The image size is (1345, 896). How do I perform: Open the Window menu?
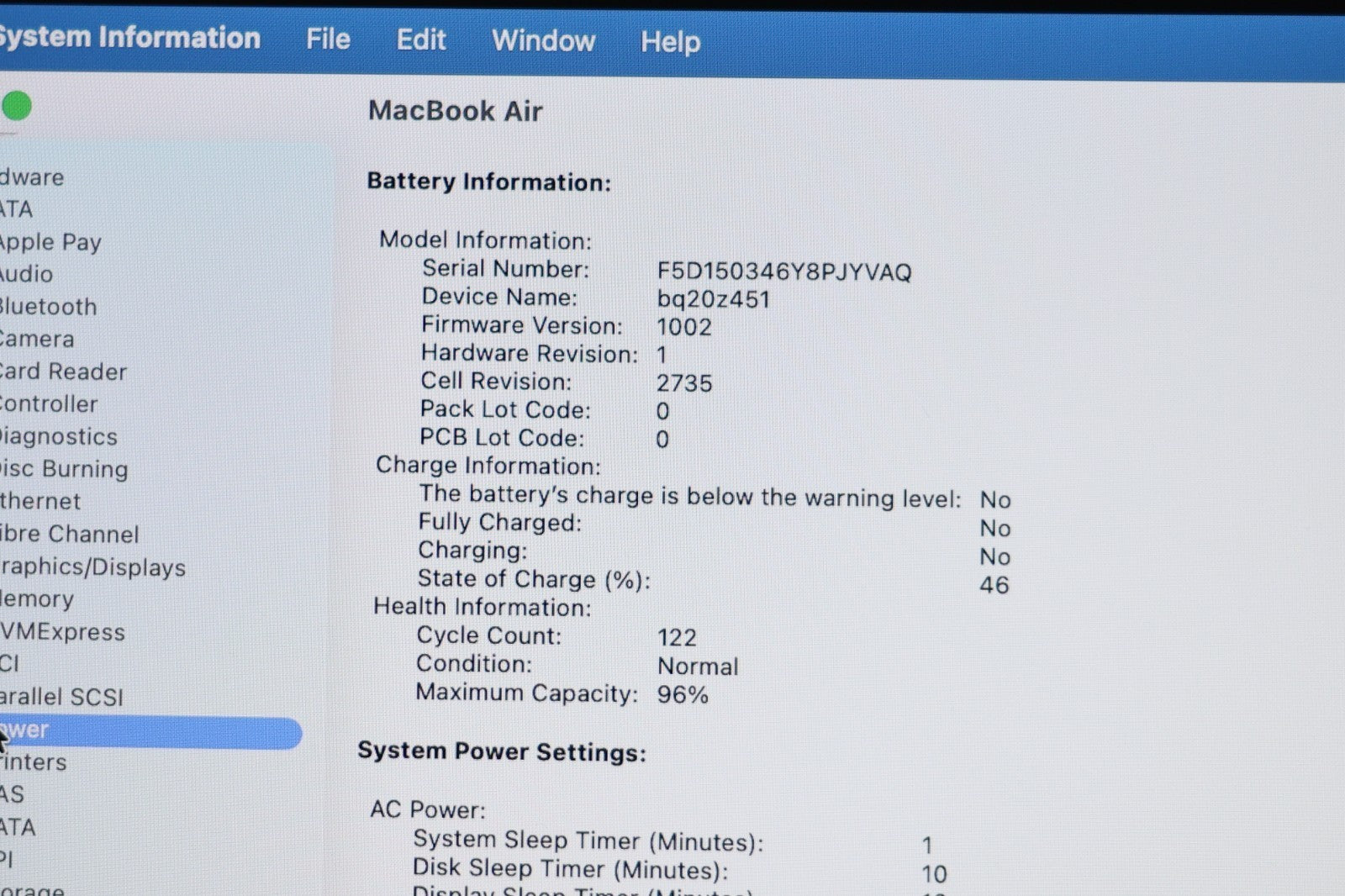pyautogui.click(x=543, y=41)
